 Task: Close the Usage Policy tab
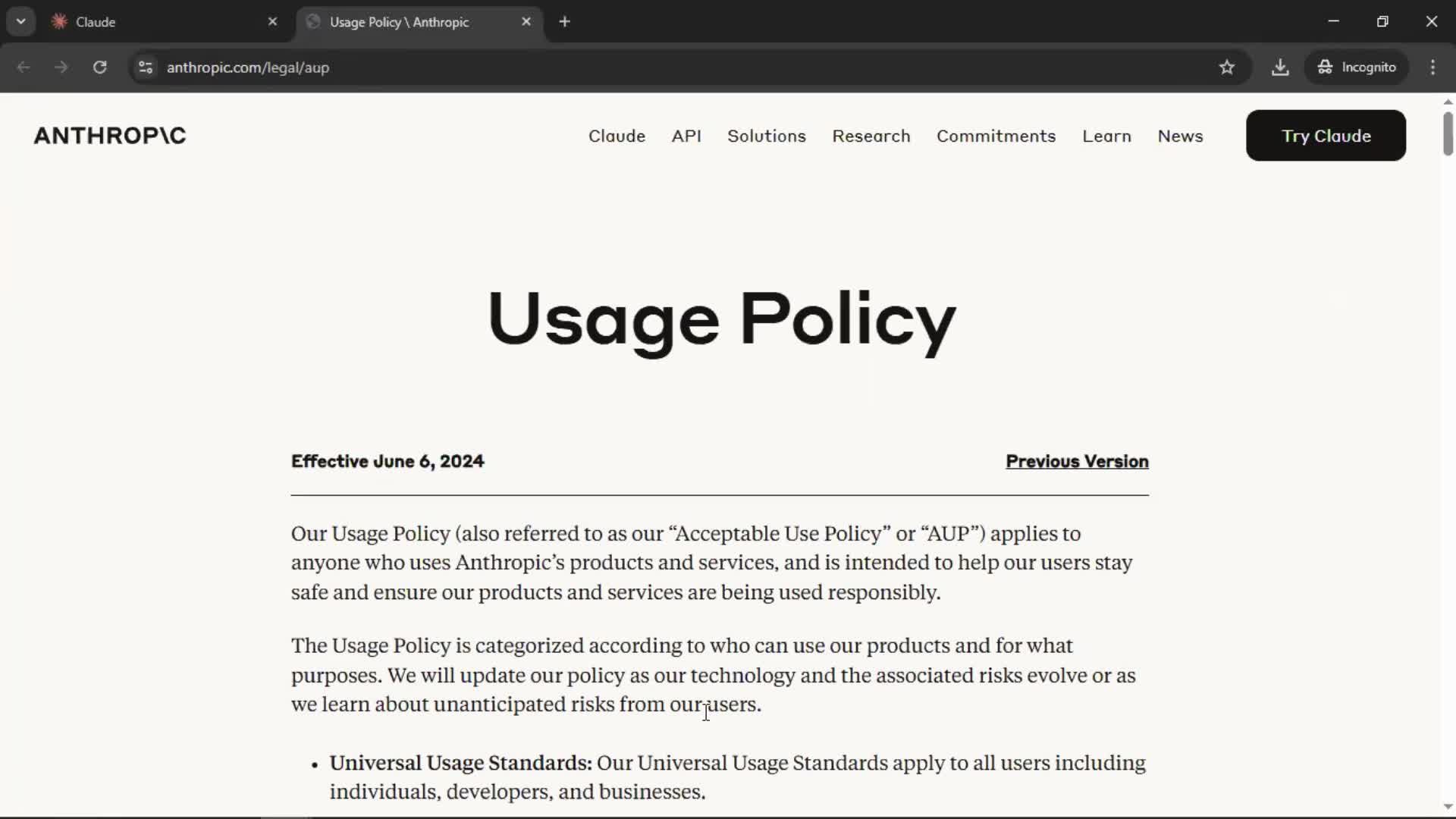point(526,22)
